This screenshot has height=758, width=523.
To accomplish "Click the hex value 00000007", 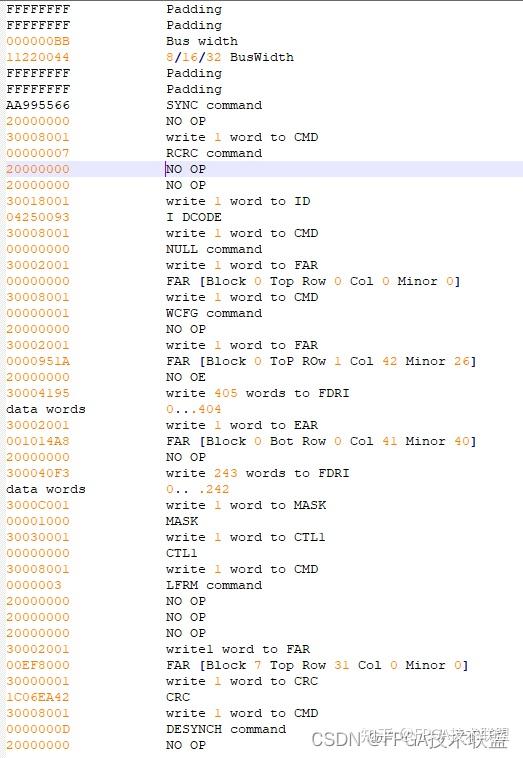I will click(x=38, y=153).
